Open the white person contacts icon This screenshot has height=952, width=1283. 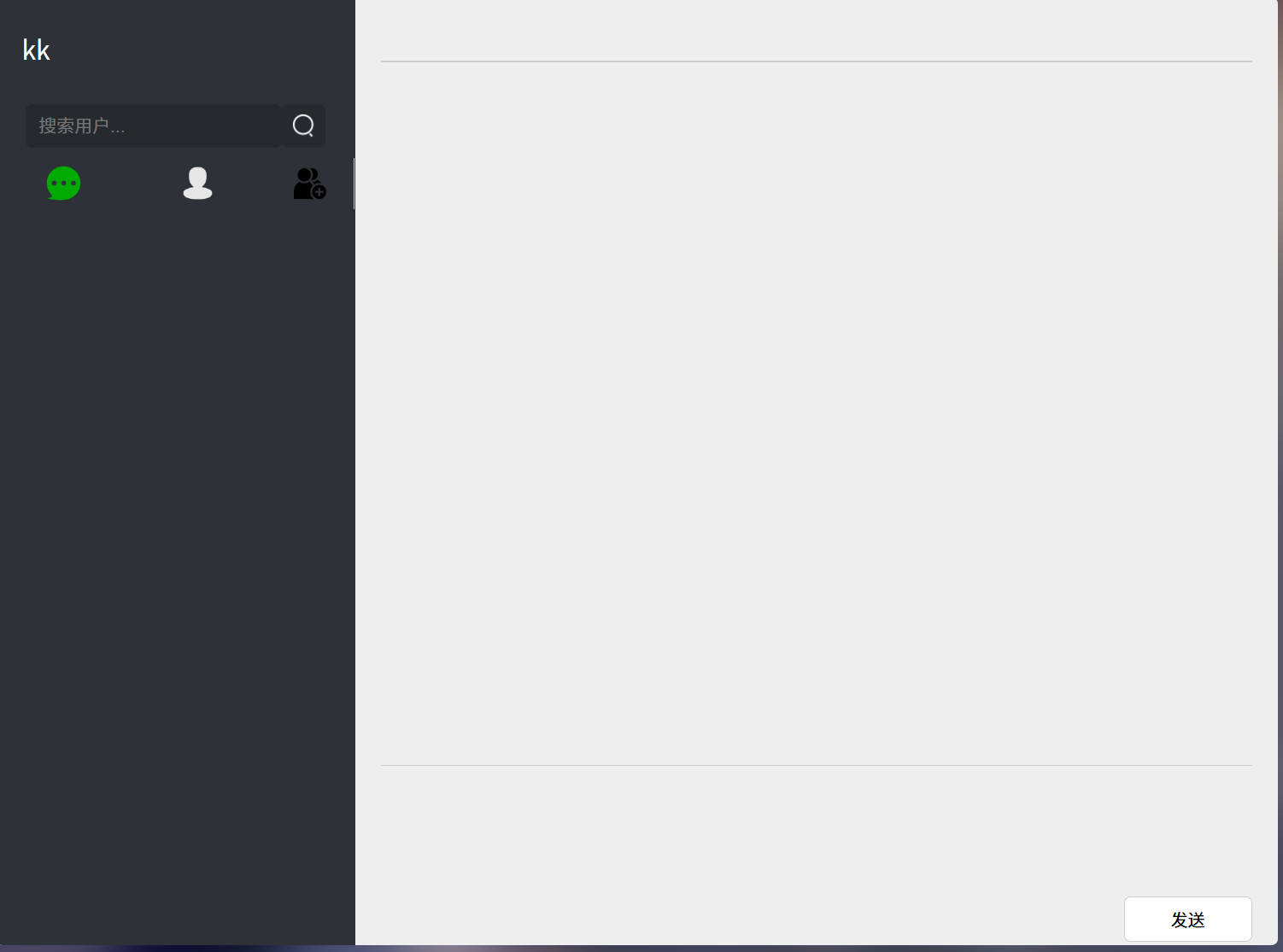tap(197, 183)
